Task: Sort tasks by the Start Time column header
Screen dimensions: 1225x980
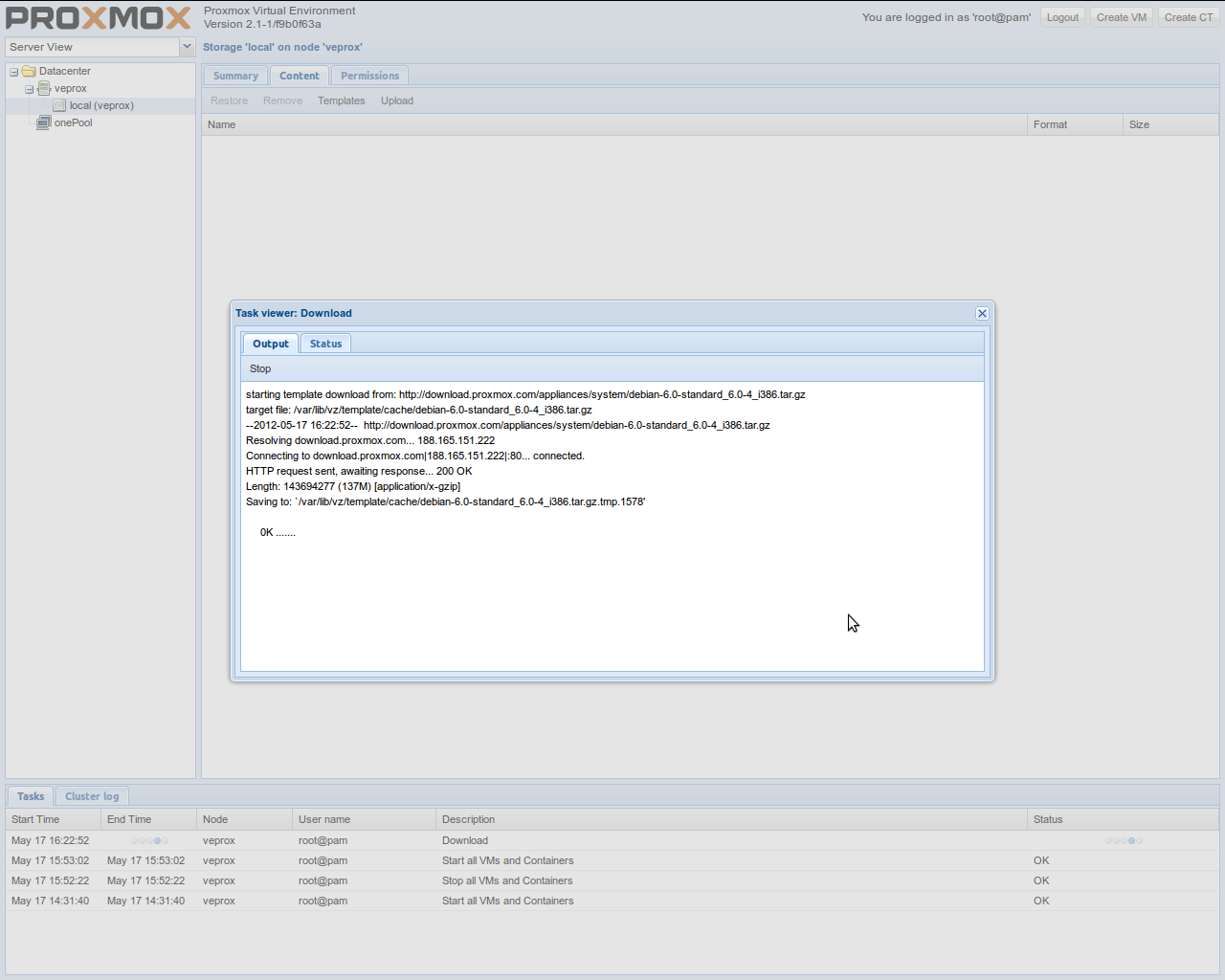Action: (35, 819)
